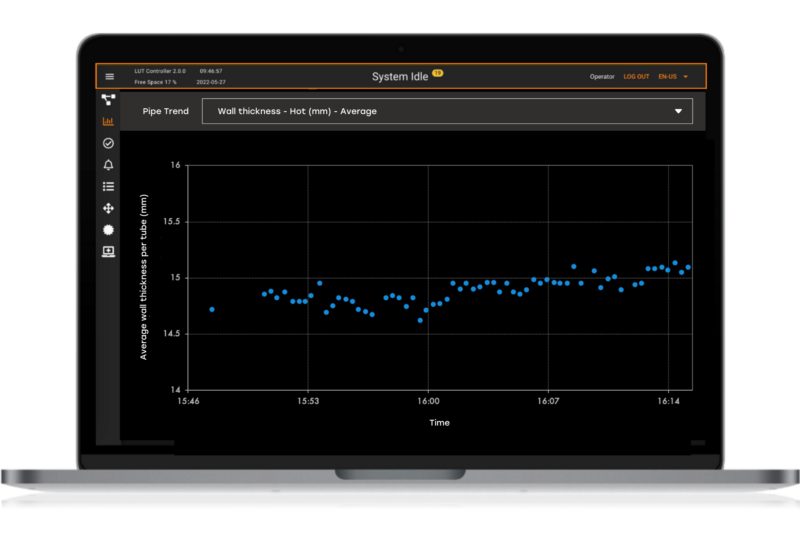
Task: Click the 09:46:57 clock text
Action: (211, 71)
